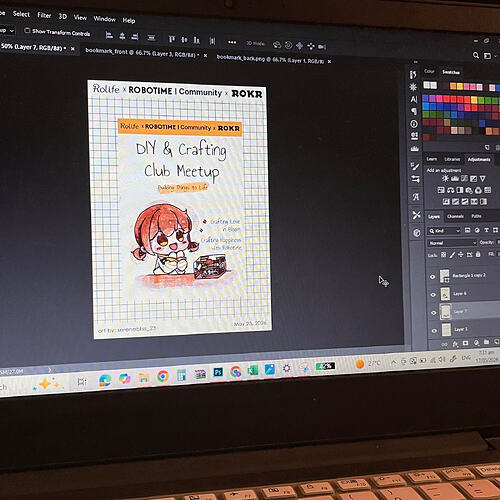Screen dimensions: 500x500
Task: Add a layer mask at panel bottom
Action: (x=466, y=343)
